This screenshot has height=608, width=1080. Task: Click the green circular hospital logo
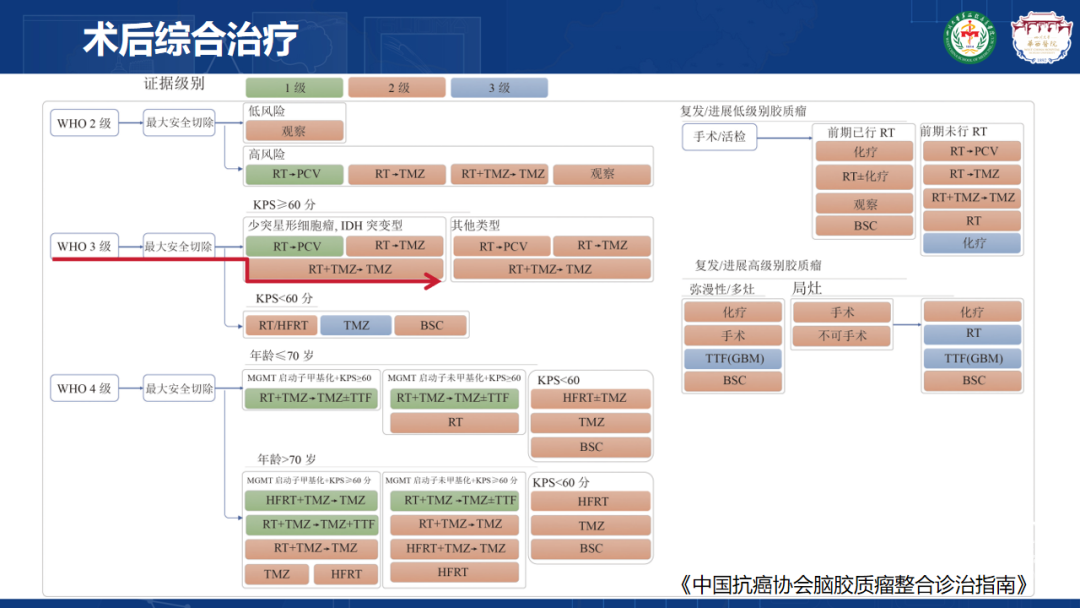(x=971, y=37)
